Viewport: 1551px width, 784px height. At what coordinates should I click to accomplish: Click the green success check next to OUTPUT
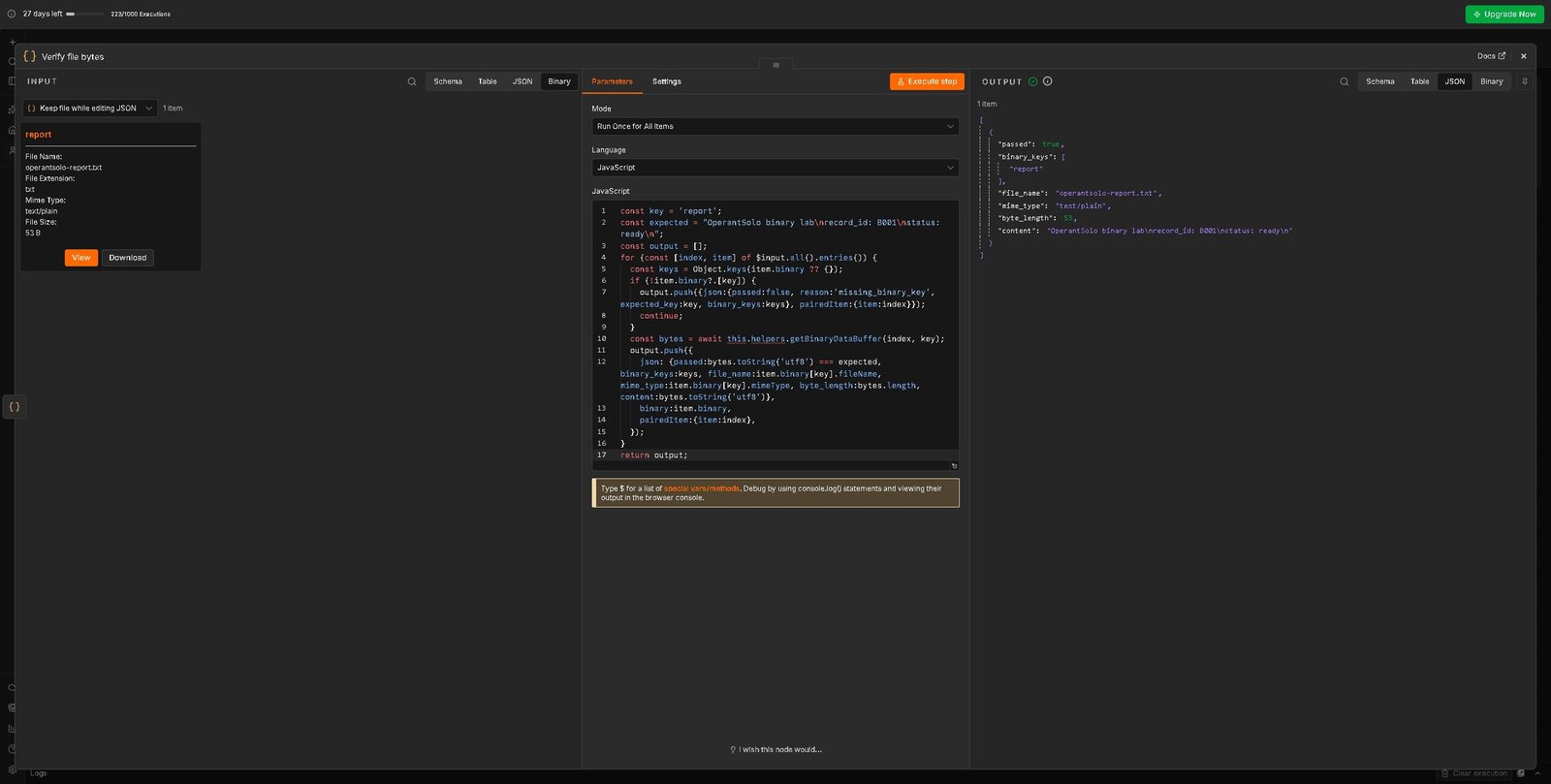pyautogui.click(x=1032, y=81)
